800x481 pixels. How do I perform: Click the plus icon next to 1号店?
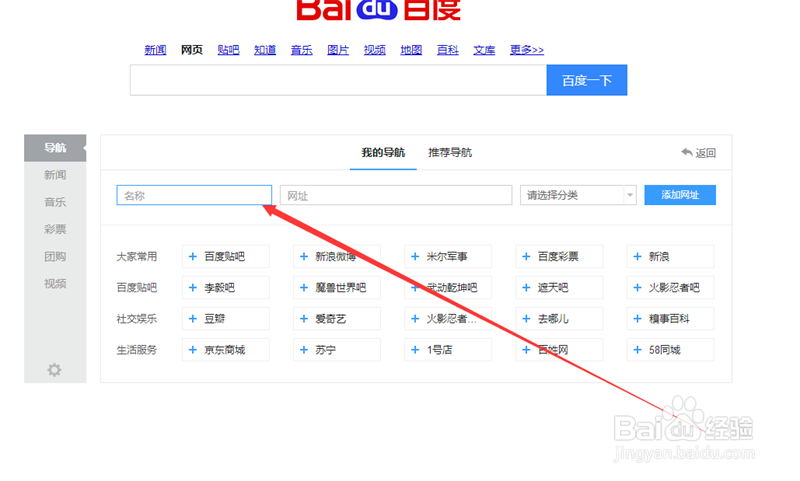[x=415, y=350]
